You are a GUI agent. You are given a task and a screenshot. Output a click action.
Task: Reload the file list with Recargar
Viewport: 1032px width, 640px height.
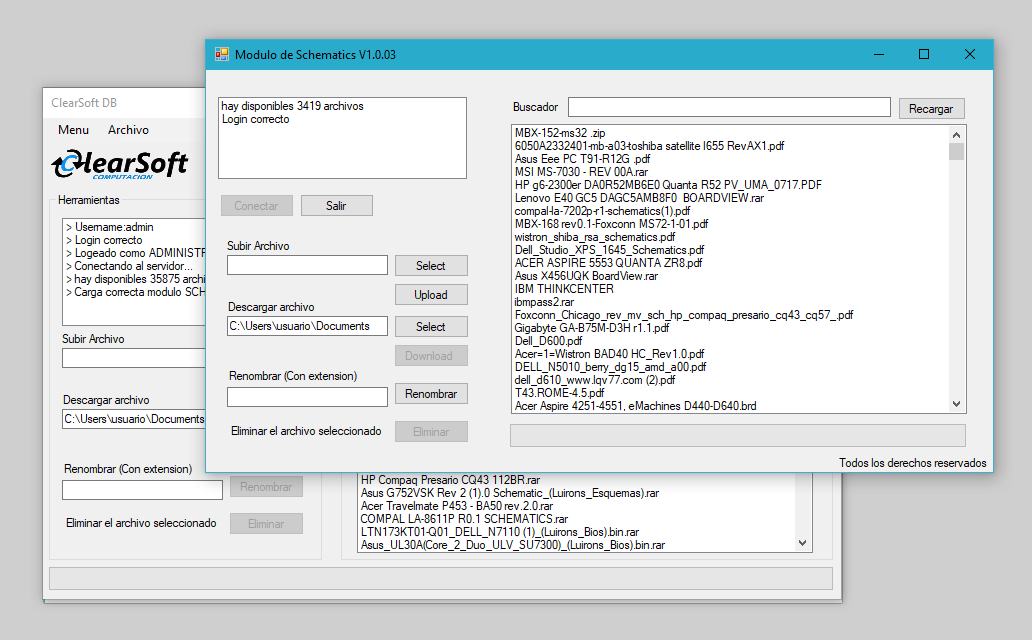tap(931, 108)
